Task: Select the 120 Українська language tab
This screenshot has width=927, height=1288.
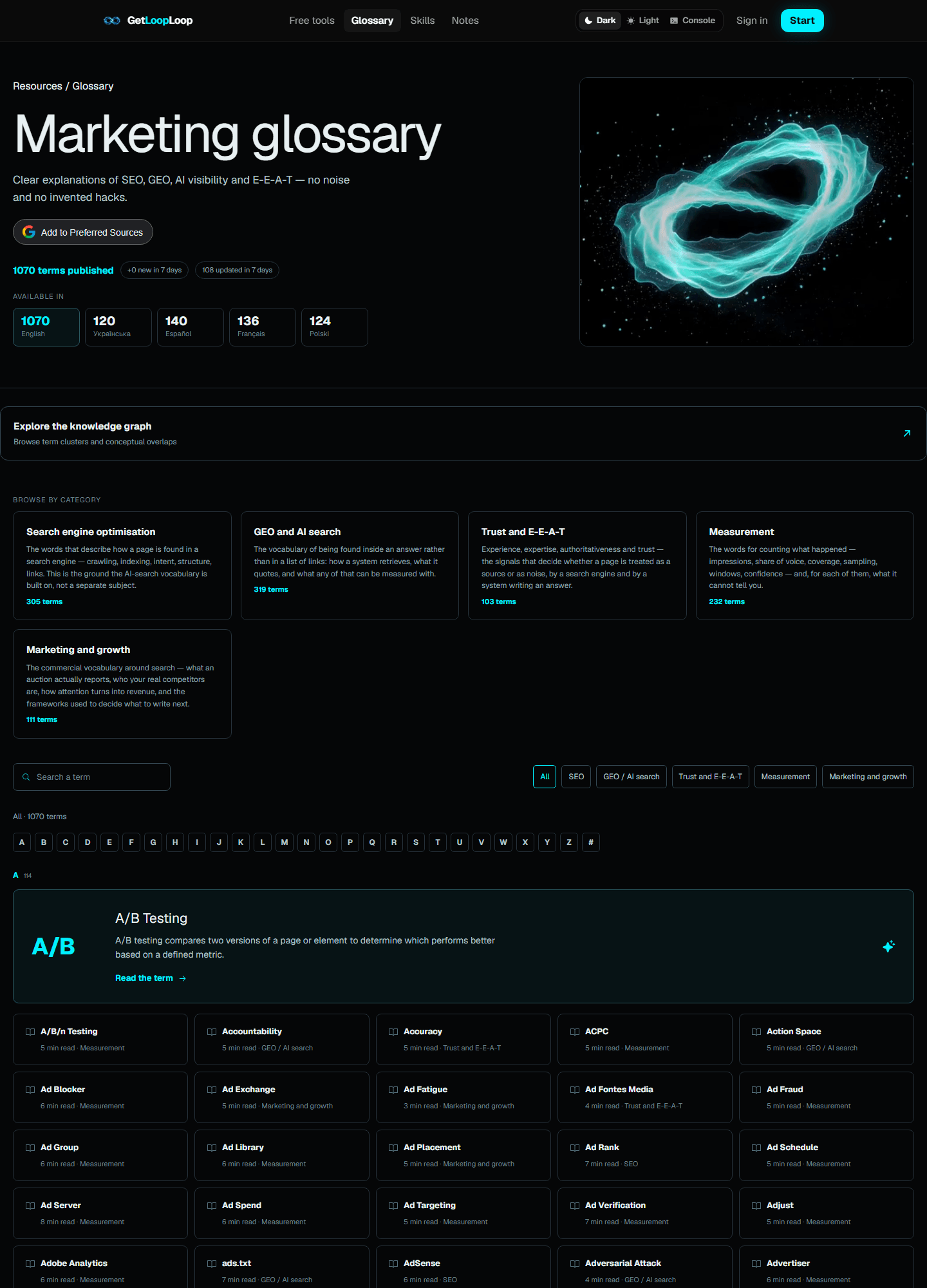Action: [x=118, y=327]
